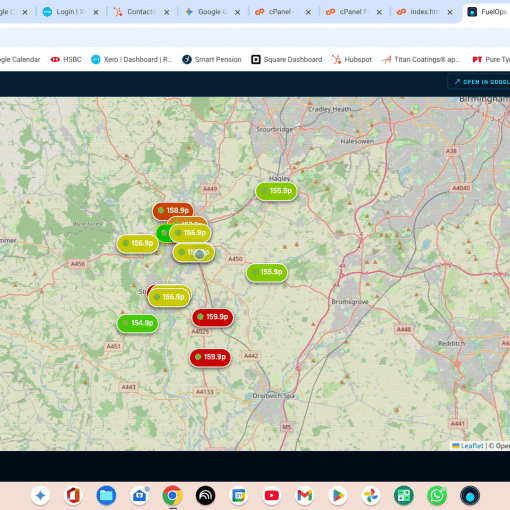Open Gmail from the shelf
510x510 pixels.
click(305, 496)
